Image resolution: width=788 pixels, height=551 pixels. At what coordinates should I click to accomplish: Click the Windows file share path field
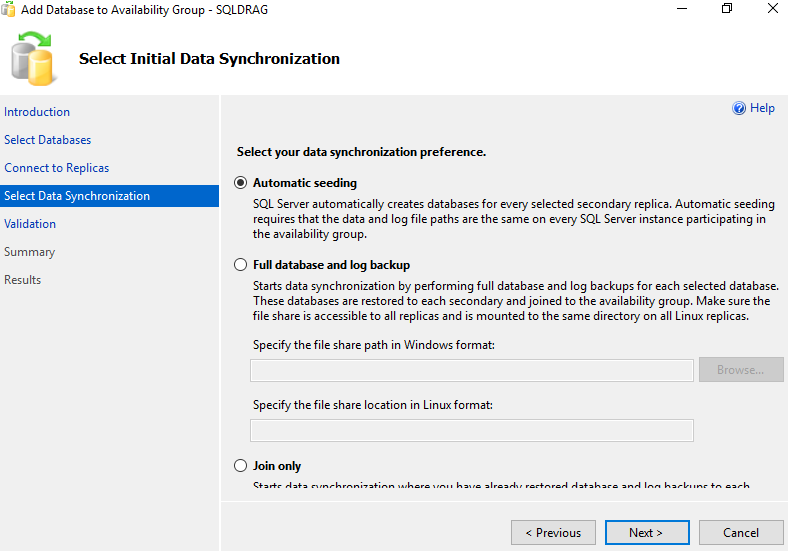coord(471,371)
